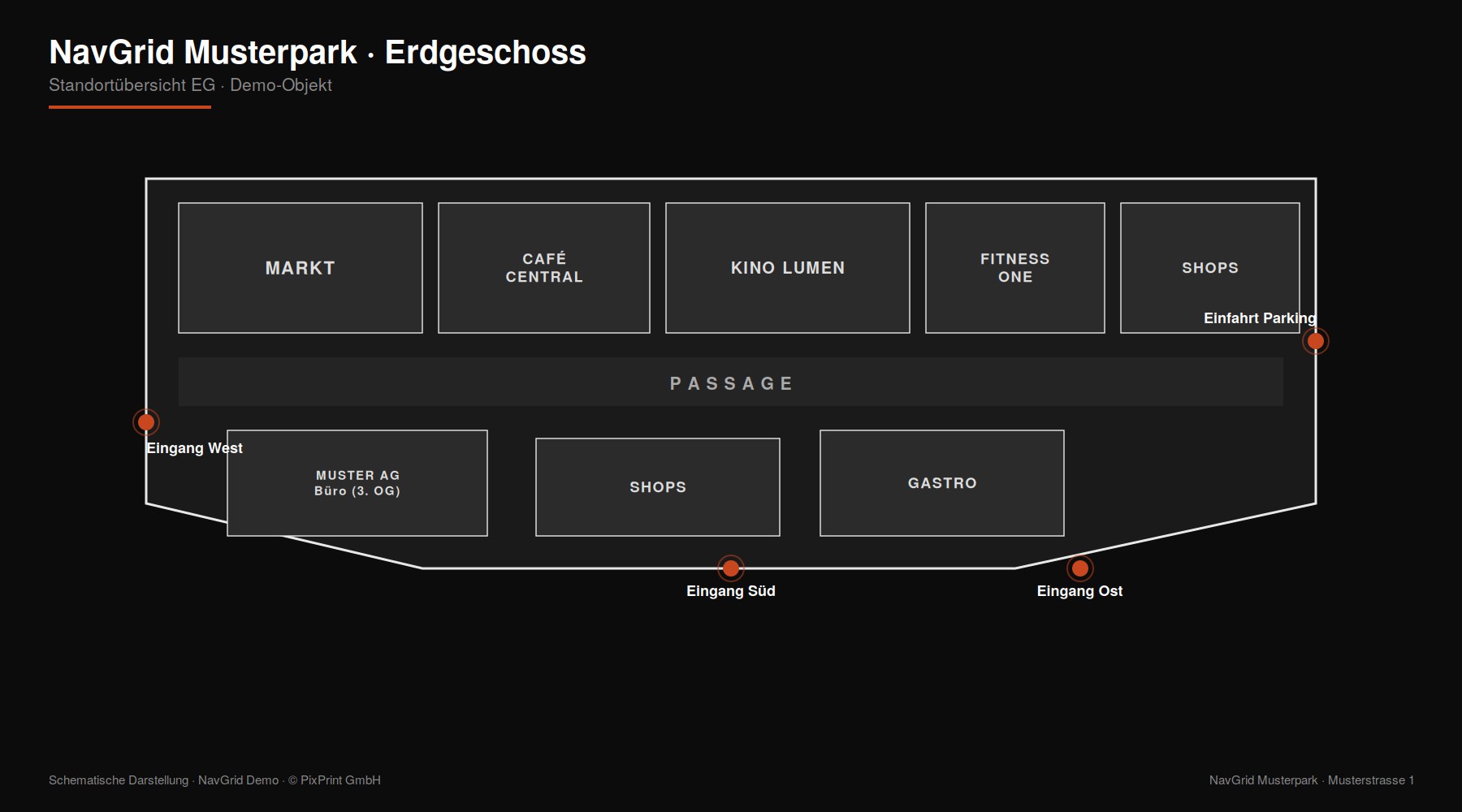Click the upper-row SHOPS unit beside Fitness One
Image resolution: width=1462 pixels, height=812 pixels.
coord(1210,268)
